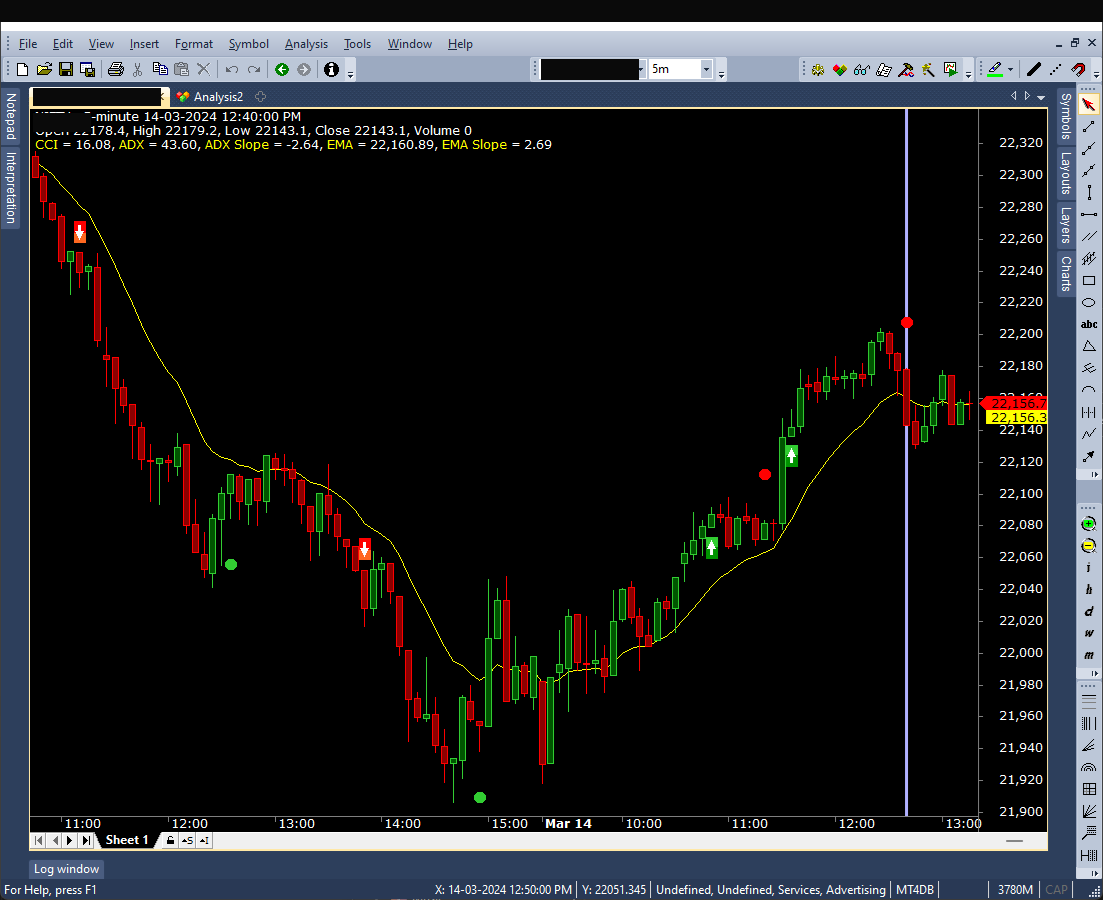
Task: Go back with the green left arrow
Action: click(x=282, y=69)
